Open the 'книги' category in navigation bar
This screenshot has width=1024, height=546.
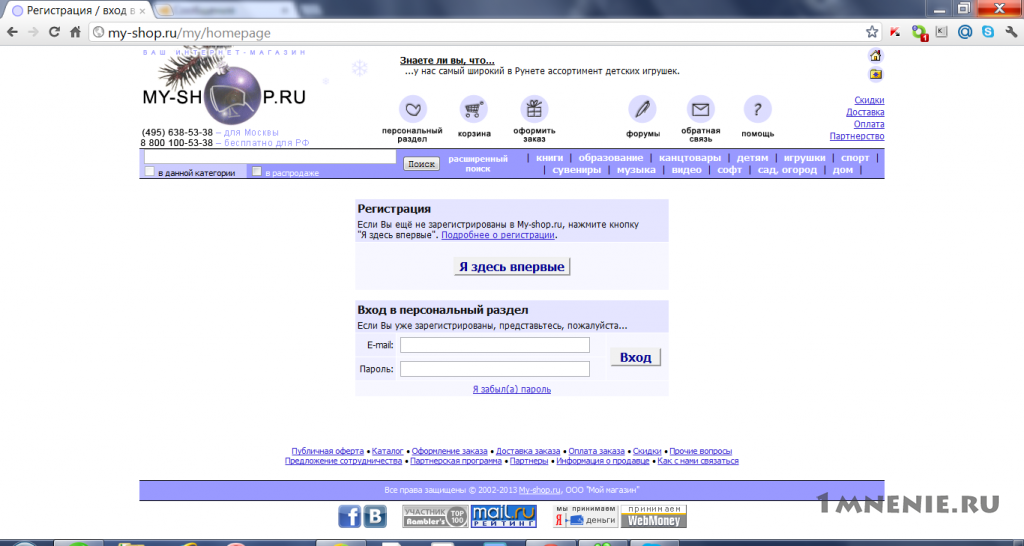[x=549, y=157]
